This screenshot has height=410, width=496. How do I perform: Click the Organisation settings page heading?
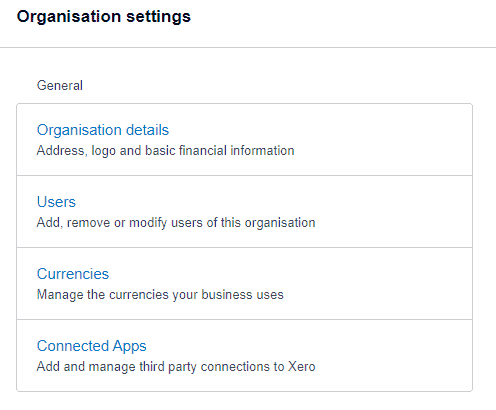pos(104,17)
